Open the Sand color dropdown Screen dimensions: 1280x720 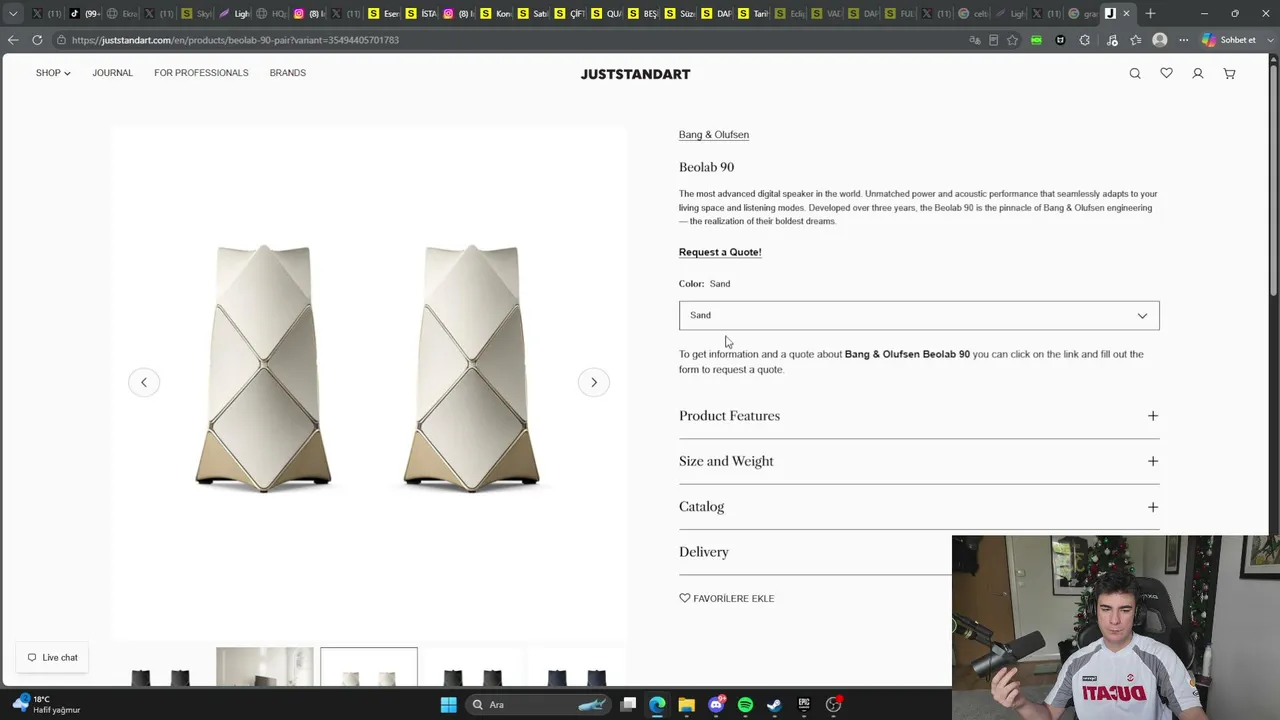[x=919, y=315]
